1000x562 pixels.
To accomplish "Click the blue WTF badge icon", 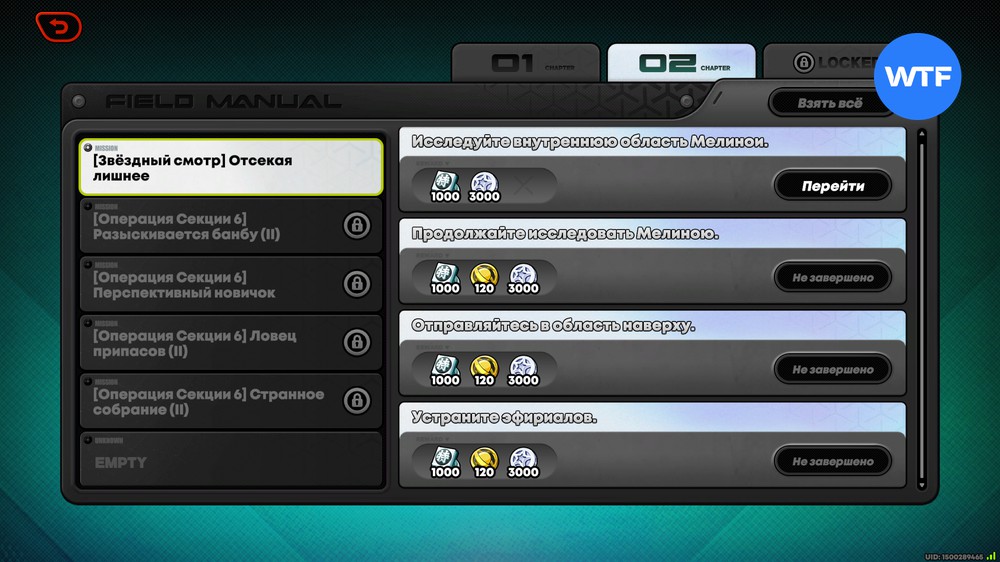I will [x=917, y=77].
